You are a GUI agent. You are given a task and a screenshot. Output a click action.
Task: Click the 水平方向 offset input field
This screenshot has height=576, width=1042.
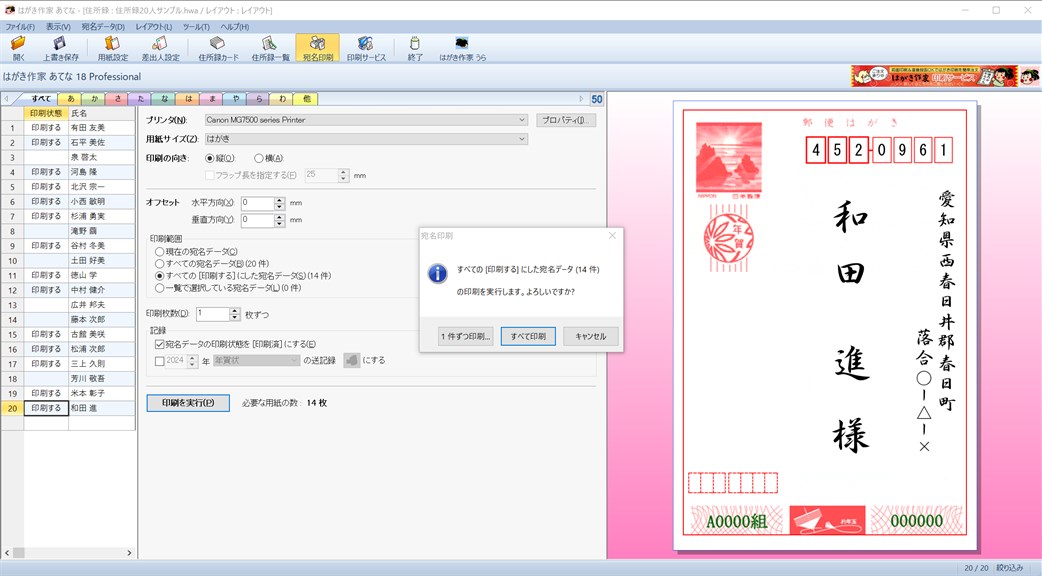[258, 203]
